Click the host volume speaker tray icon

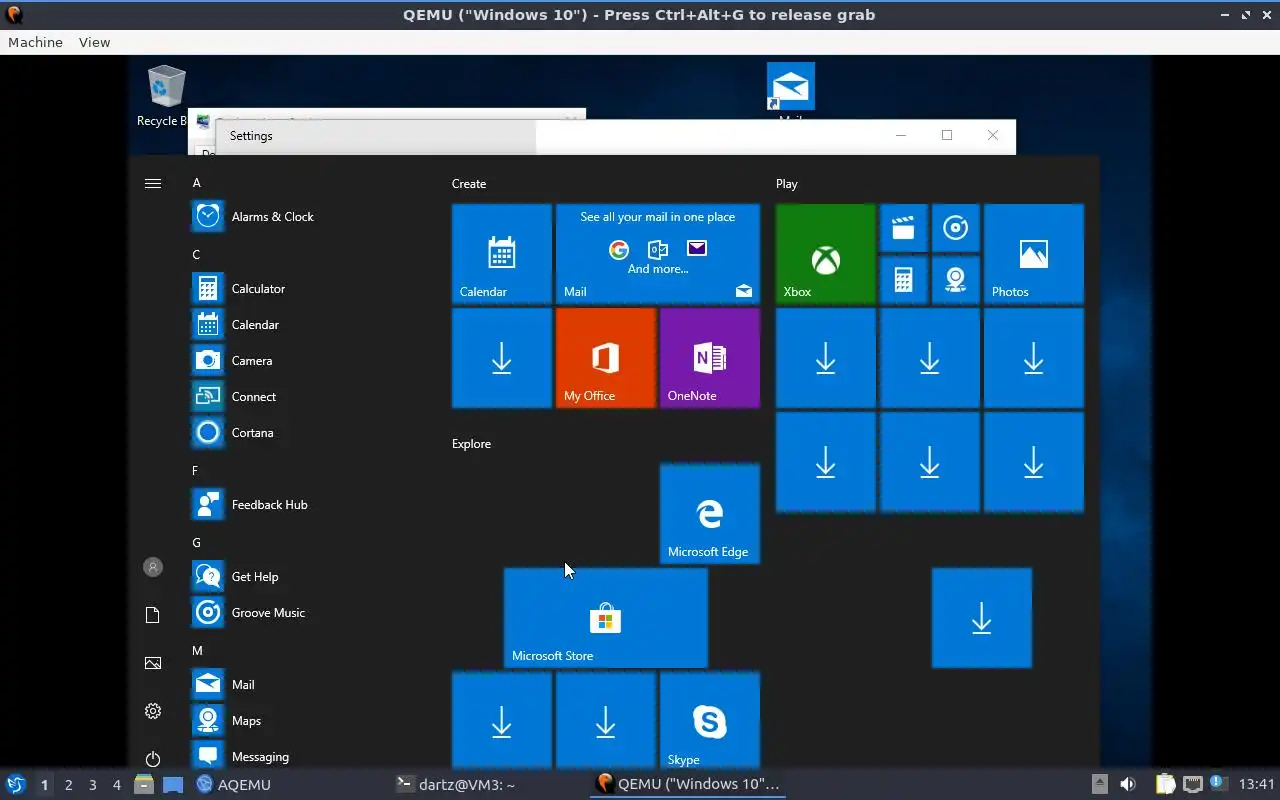pyautogui.click(x=1128, y=785)
